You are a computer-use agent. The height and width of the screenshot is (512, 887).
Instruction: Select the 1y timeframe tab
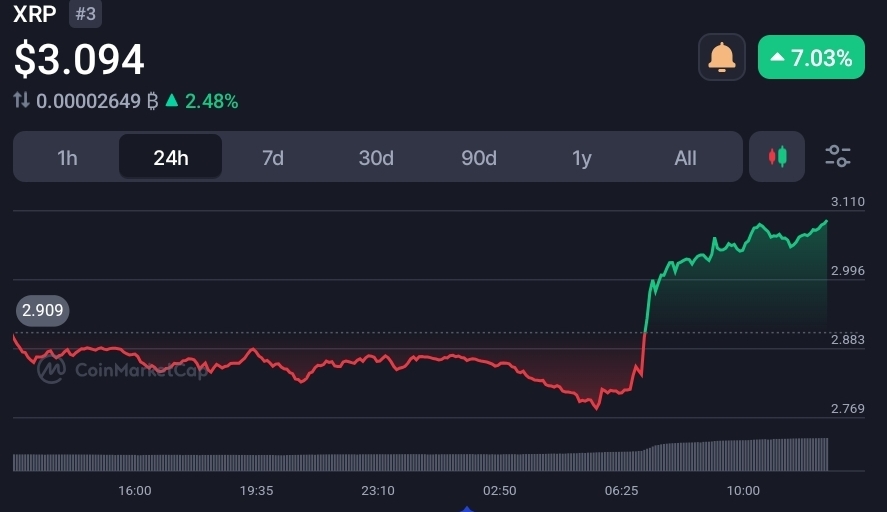click(x=582, y=157)
